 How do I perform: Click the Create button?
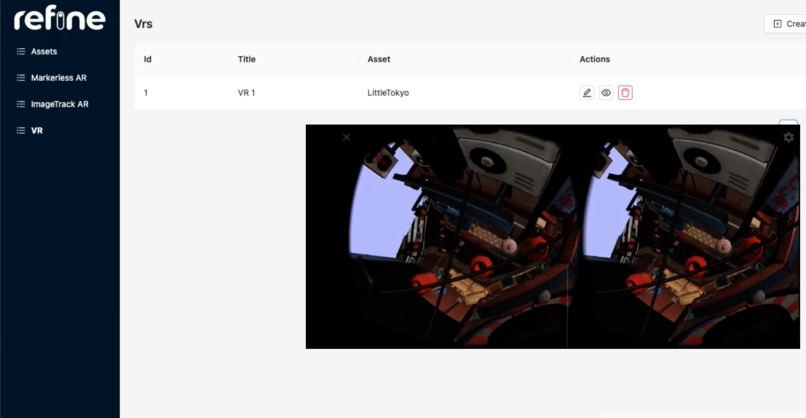click(785, 24)
